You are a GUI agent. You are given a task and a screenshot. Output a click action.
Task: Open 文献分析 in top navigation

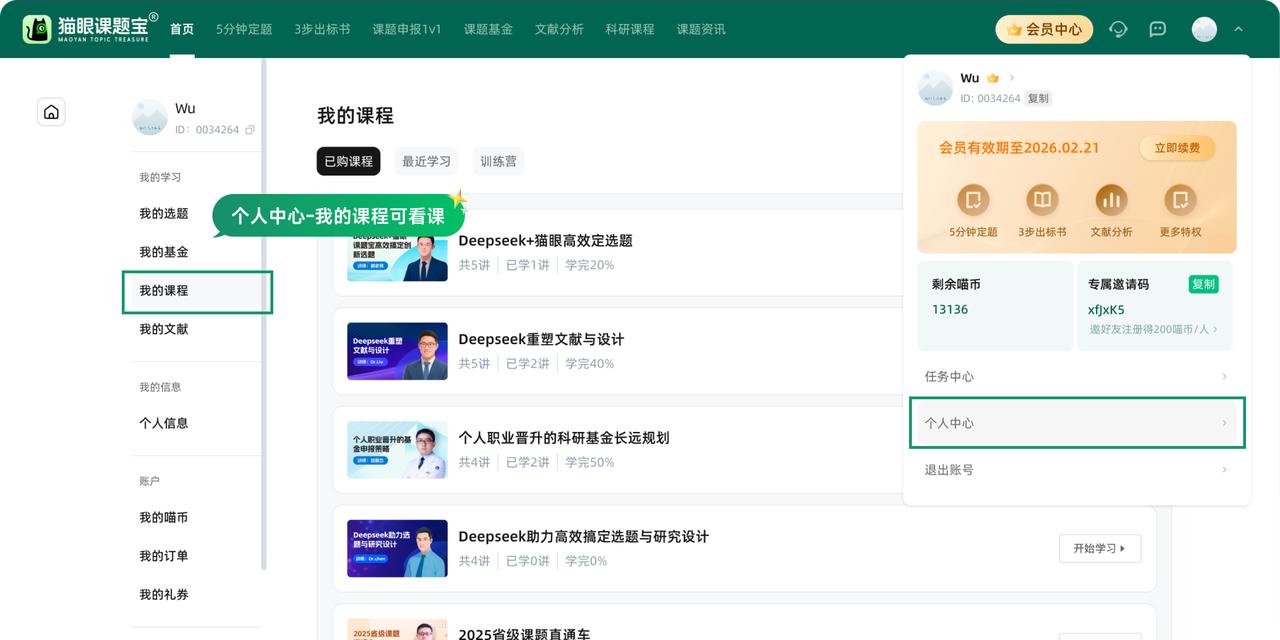tap(559, 29)
